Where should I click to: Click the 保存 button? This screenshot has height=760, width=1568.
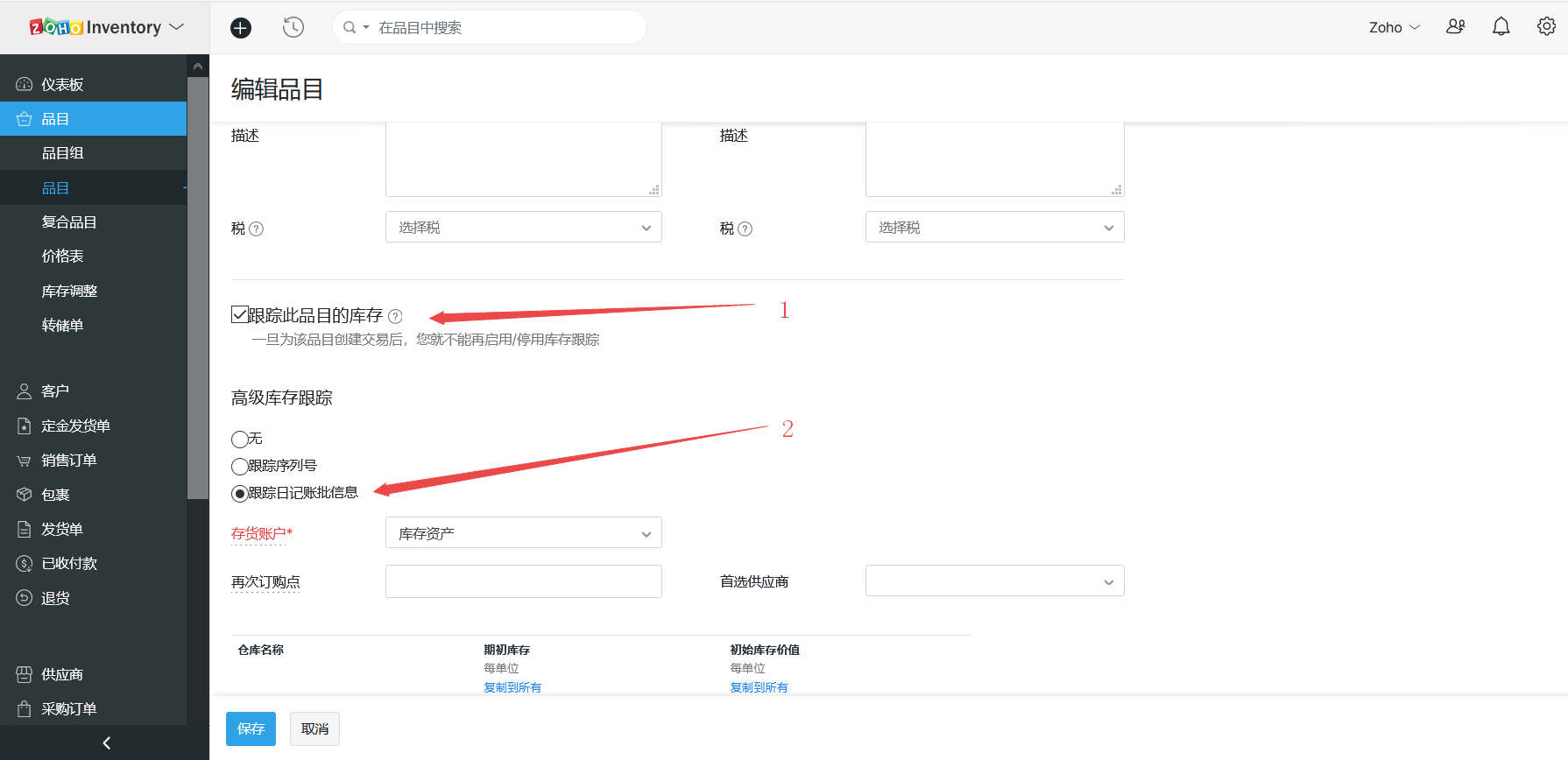coord(251,728)
